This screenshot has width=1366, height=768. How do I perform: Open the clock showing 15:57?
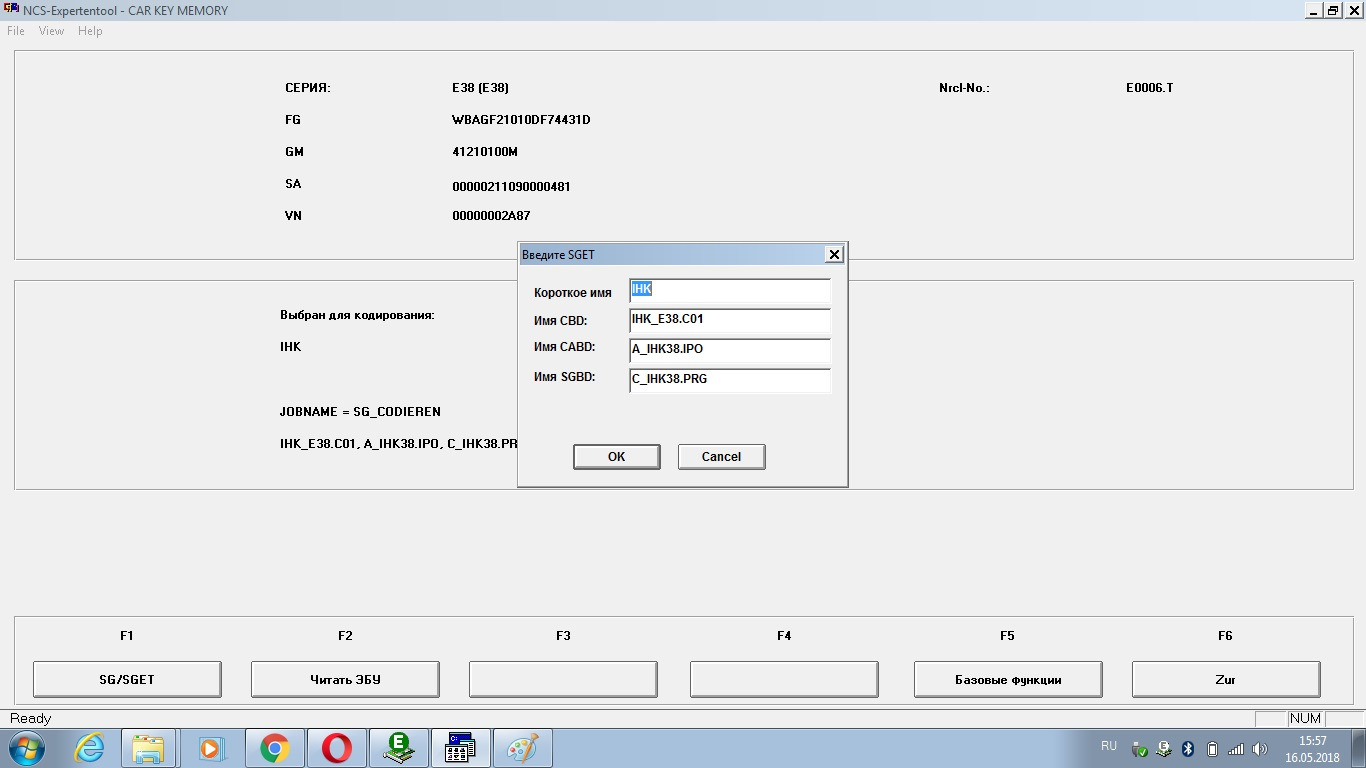pyautogui.click(x=1312, y=749)
